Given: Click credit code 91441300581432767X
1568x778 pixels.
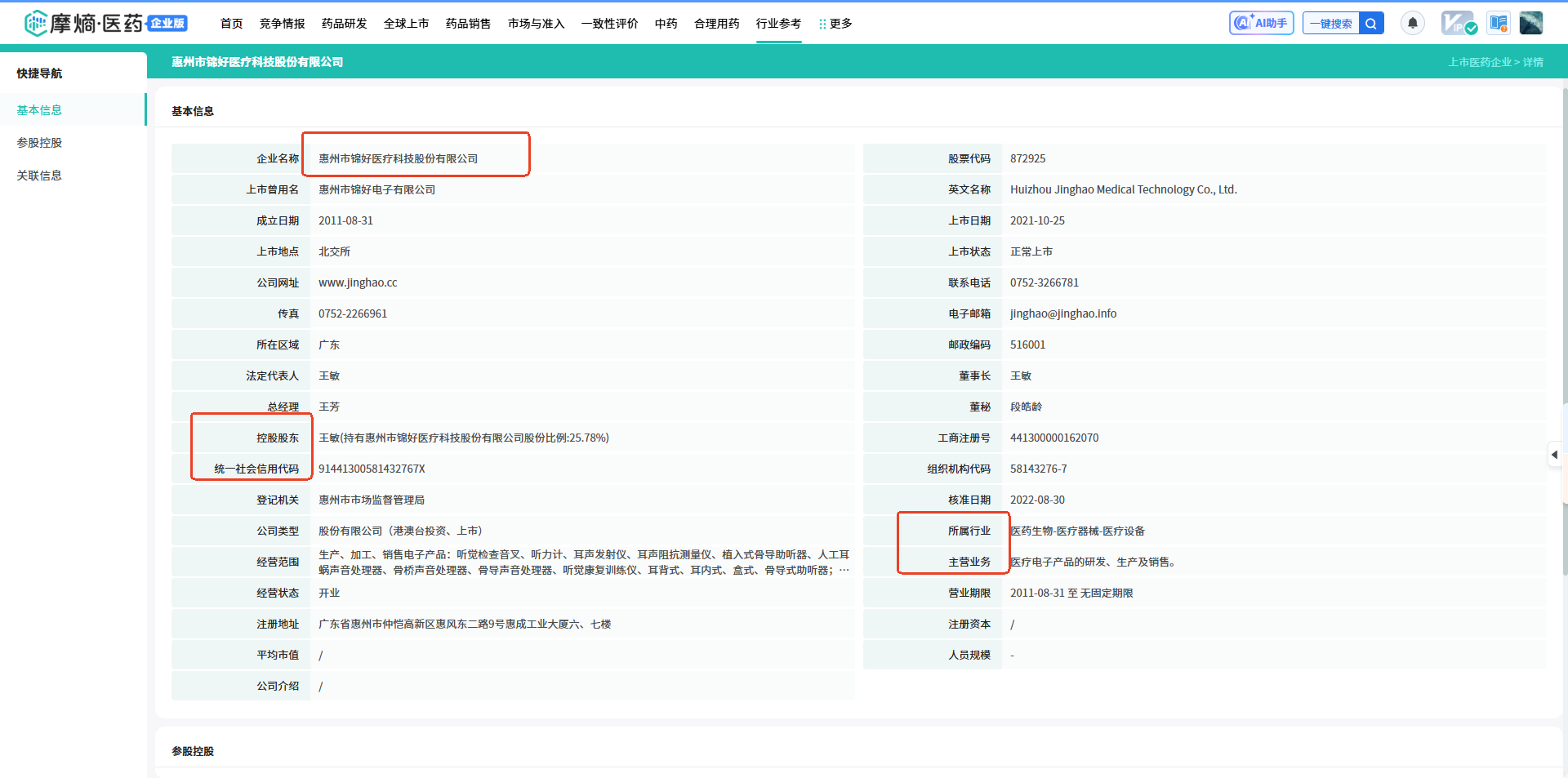Looking at the screenshot, I should point(372,469).
